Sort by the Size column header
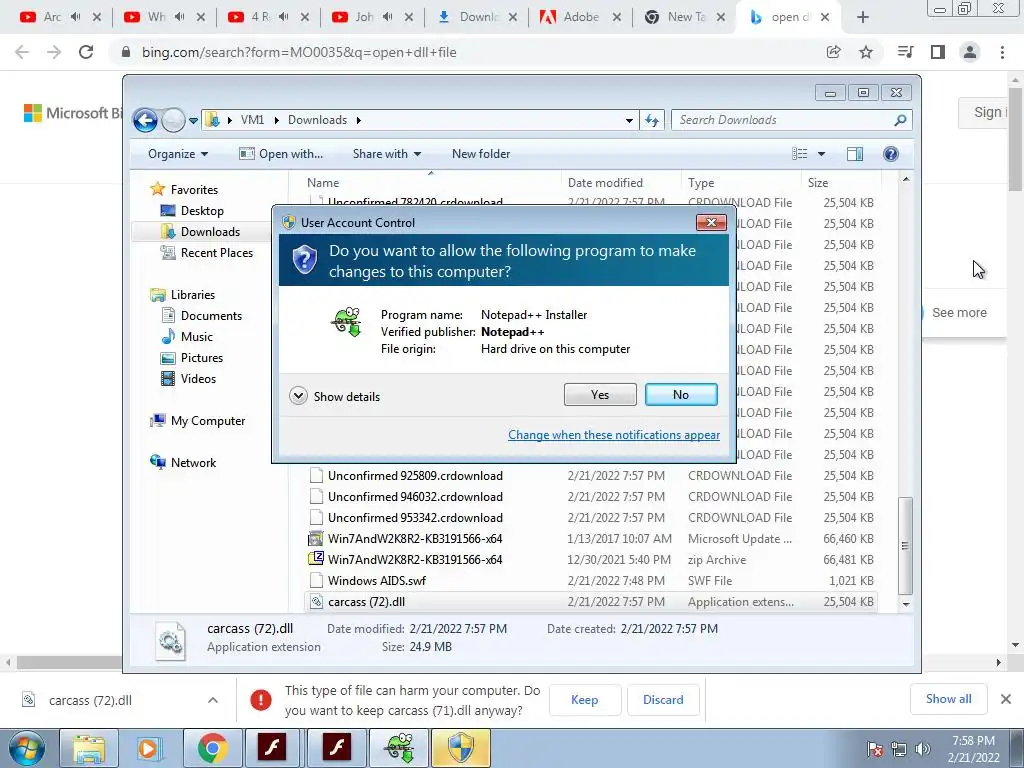Screen dimensions: 1024x768 pyautogui.click(x=840, y=183)
